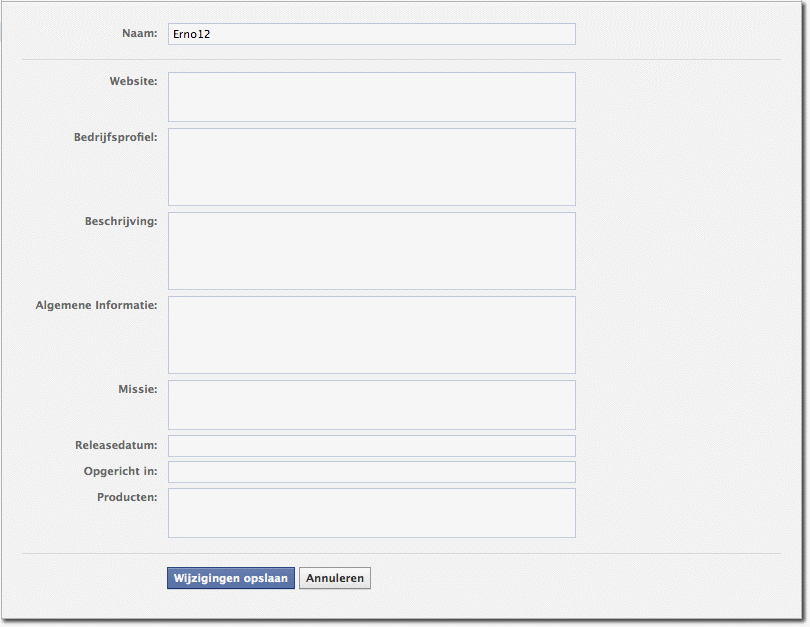Click the Releasedatum input field
The width and height of the screenshot is (810, 627).
click(x=371, y=446)
